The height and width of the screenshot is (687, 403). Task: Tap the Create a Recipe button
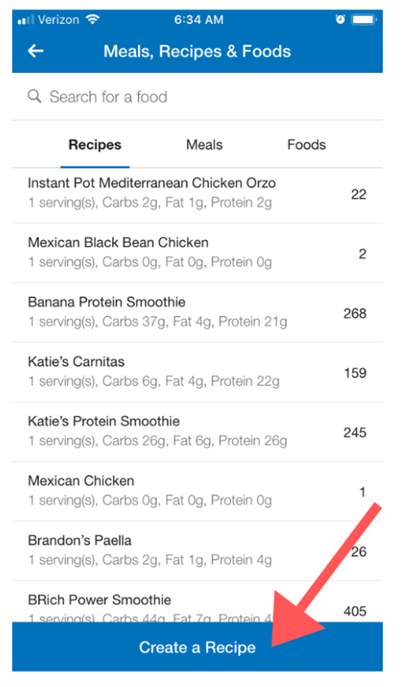(x=197, y=647)
